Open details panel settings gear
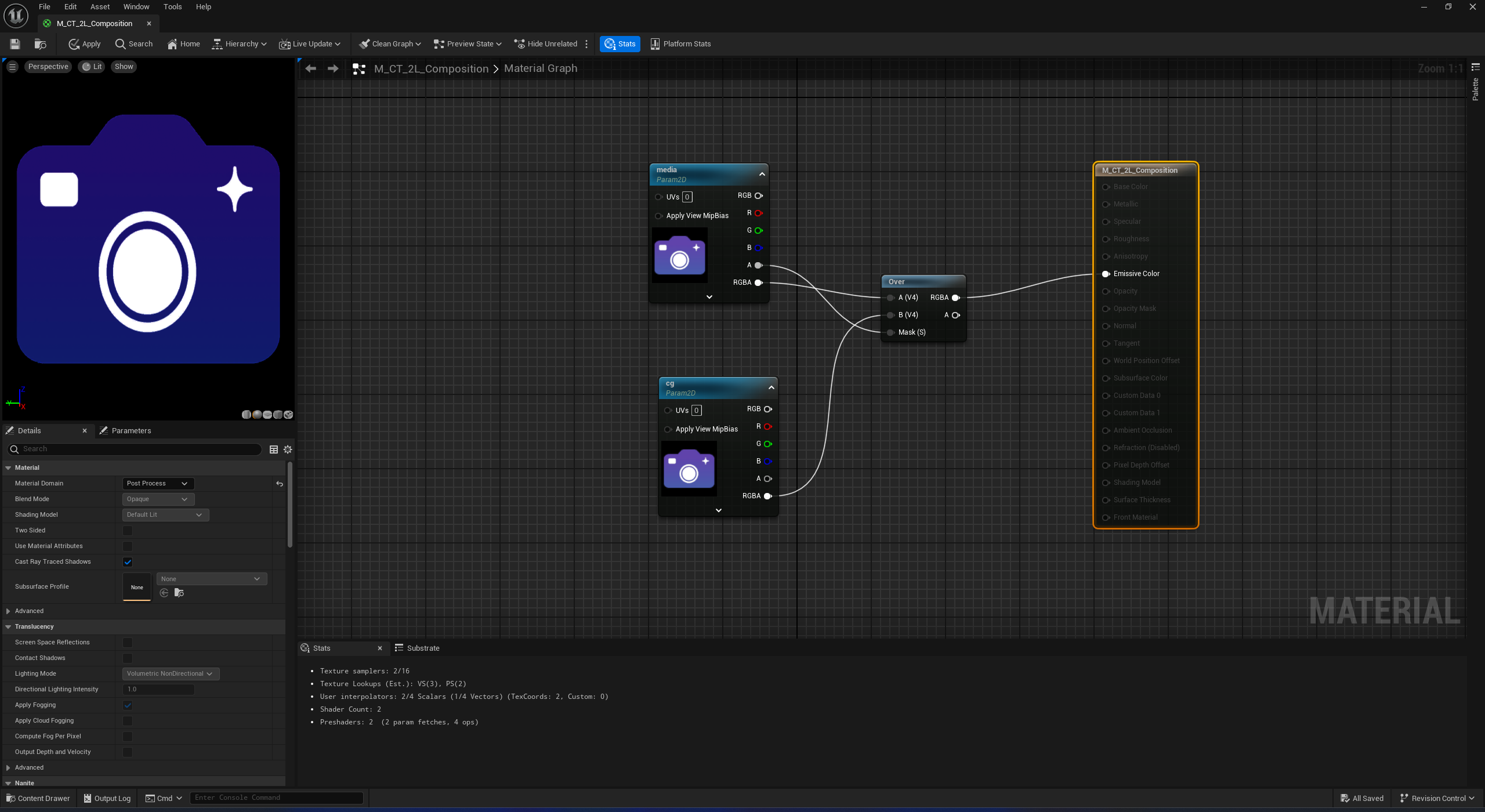1485x812 pixels. click(288, 449)
